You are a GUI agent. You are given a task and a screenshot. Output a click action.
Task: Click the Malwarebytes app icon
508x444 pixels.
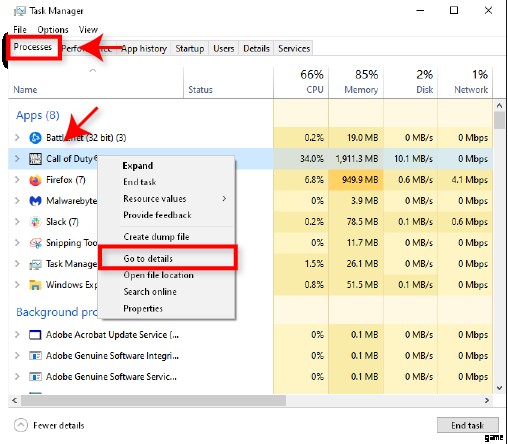click(x=35, y=201)
